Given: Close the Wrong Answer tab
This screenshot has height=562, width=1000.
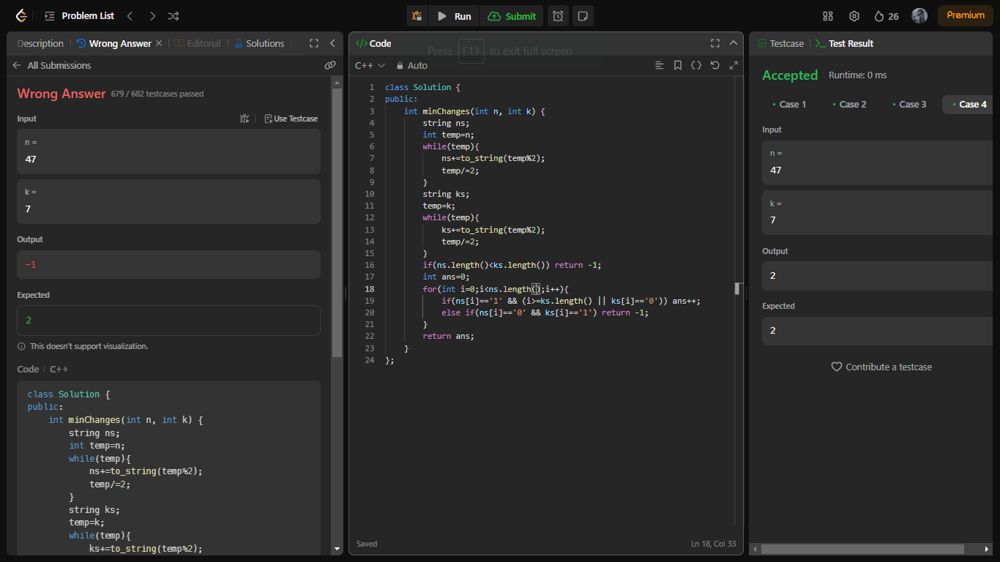Looking at the screenshot, I should [159, 43].
